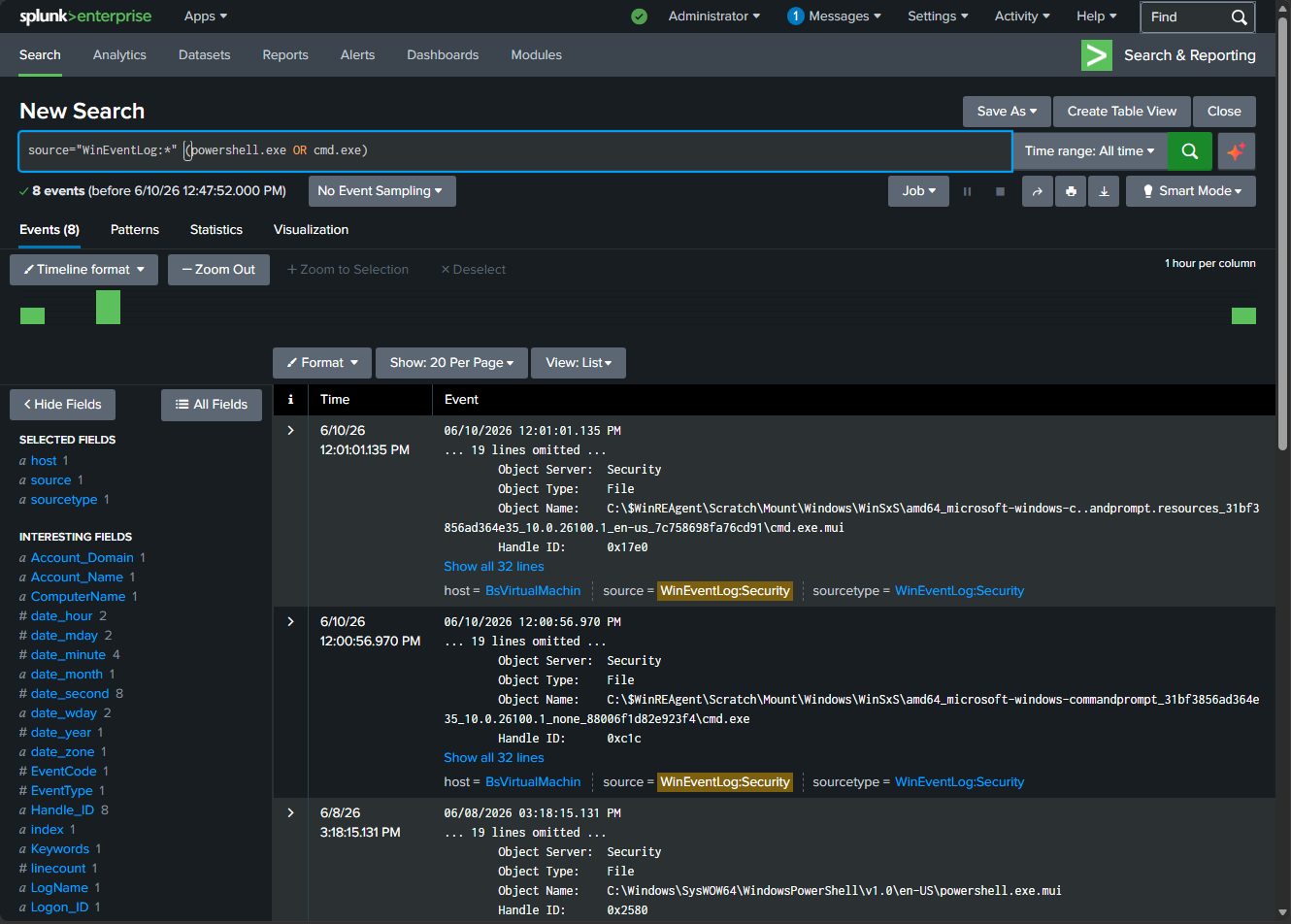Click the Close button
The height and width of the screenshot is (924, 1291).
point(1224,112)
